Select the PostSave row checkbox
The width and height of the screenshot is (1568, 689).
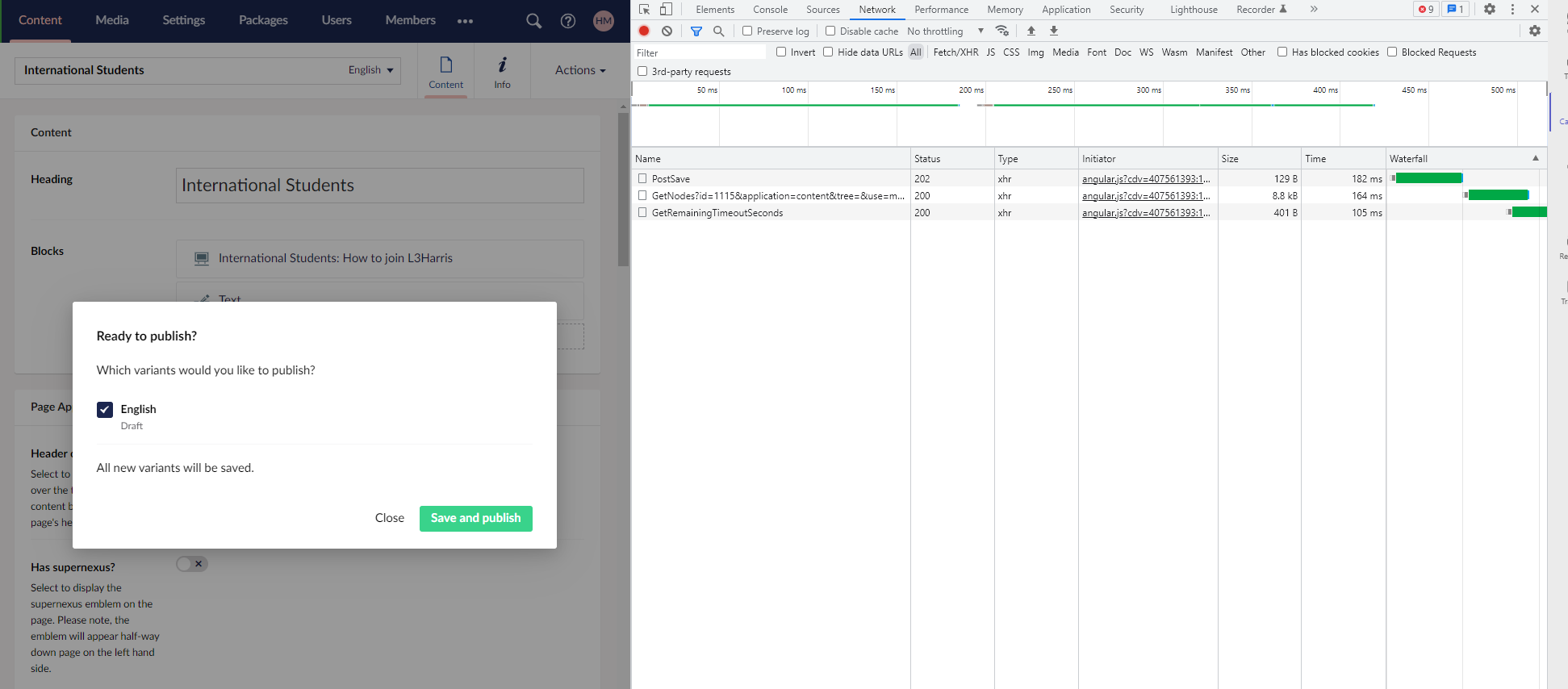[642, 178]
